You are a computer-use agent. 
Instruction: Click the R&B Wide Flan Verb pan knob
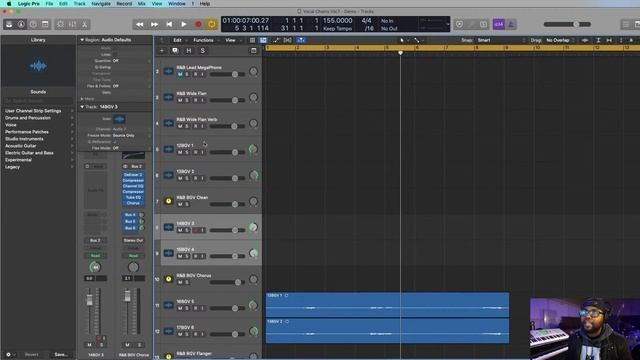pos(253,123)
